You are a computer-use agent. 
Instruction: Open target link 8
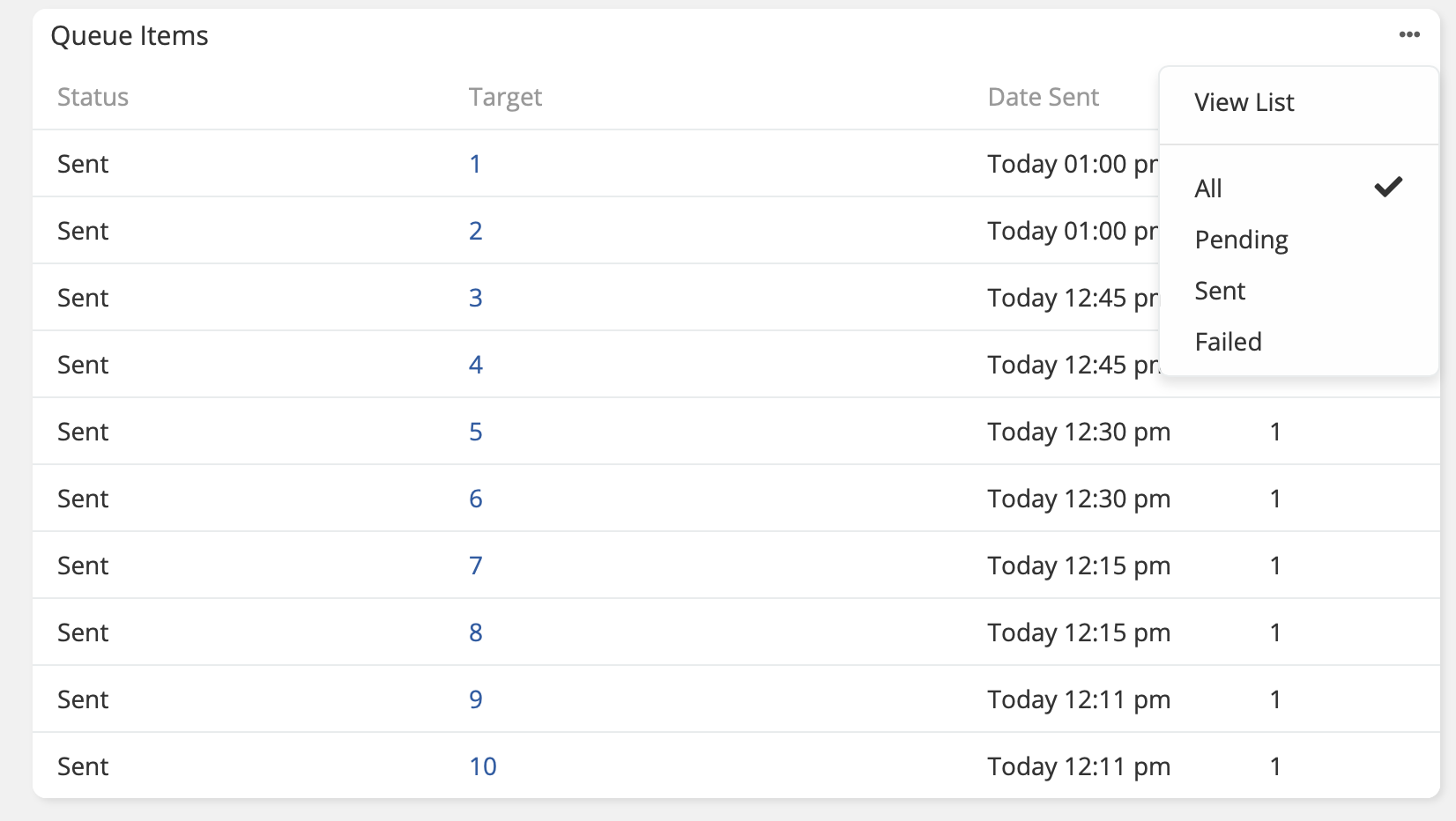(x=475, y=632)
